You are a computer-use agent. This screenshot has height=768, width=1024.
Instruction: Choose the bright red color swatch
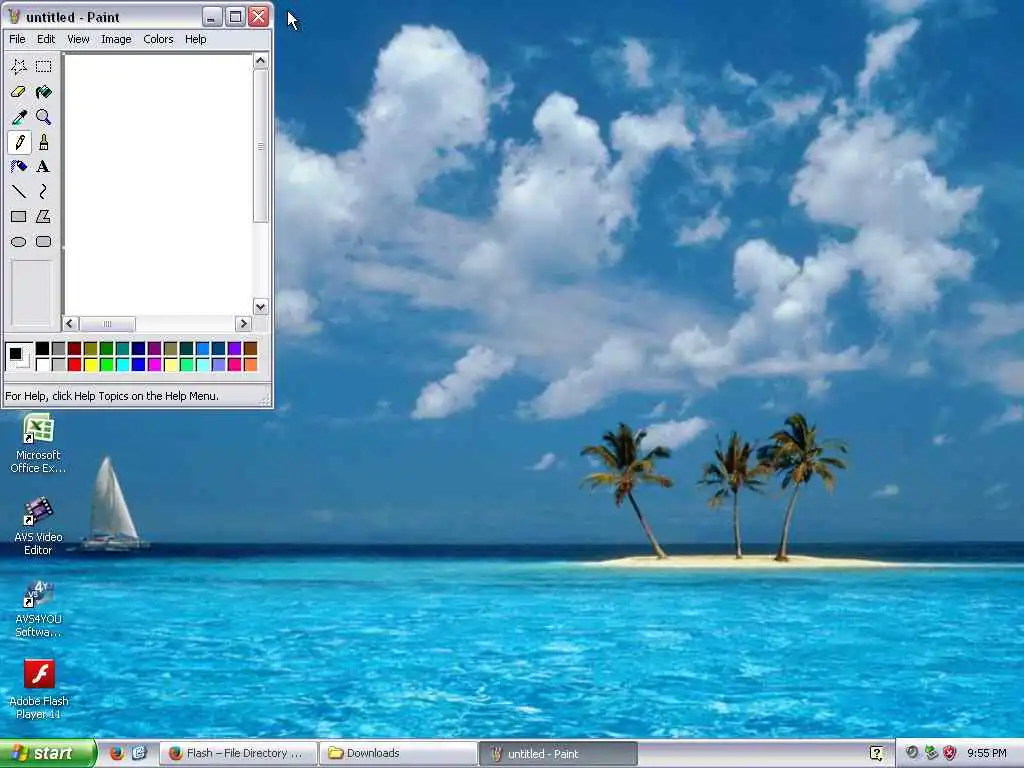coord(74,364)
